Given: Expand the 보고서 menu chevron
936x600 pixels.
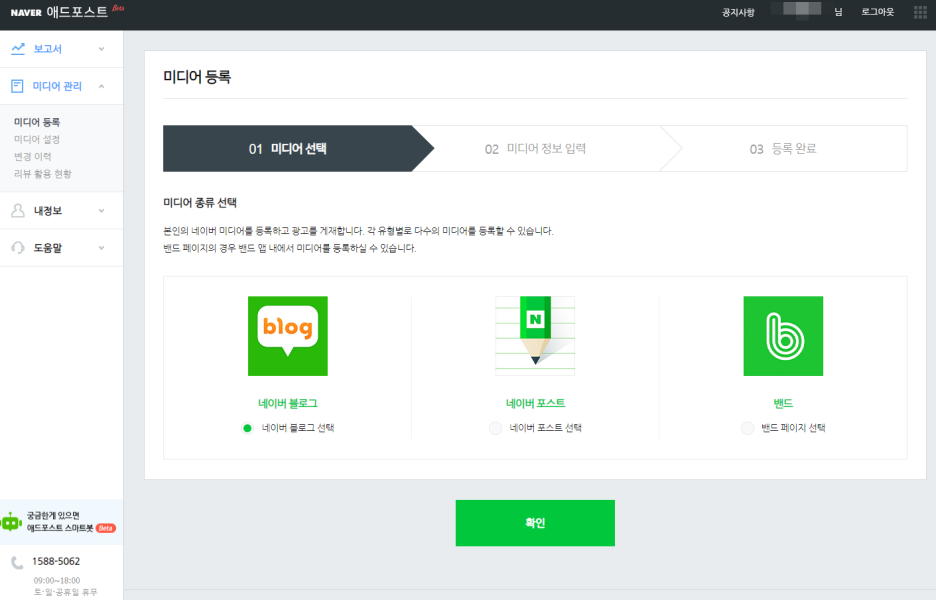Looking at the screenshot, I should (101, 49).
